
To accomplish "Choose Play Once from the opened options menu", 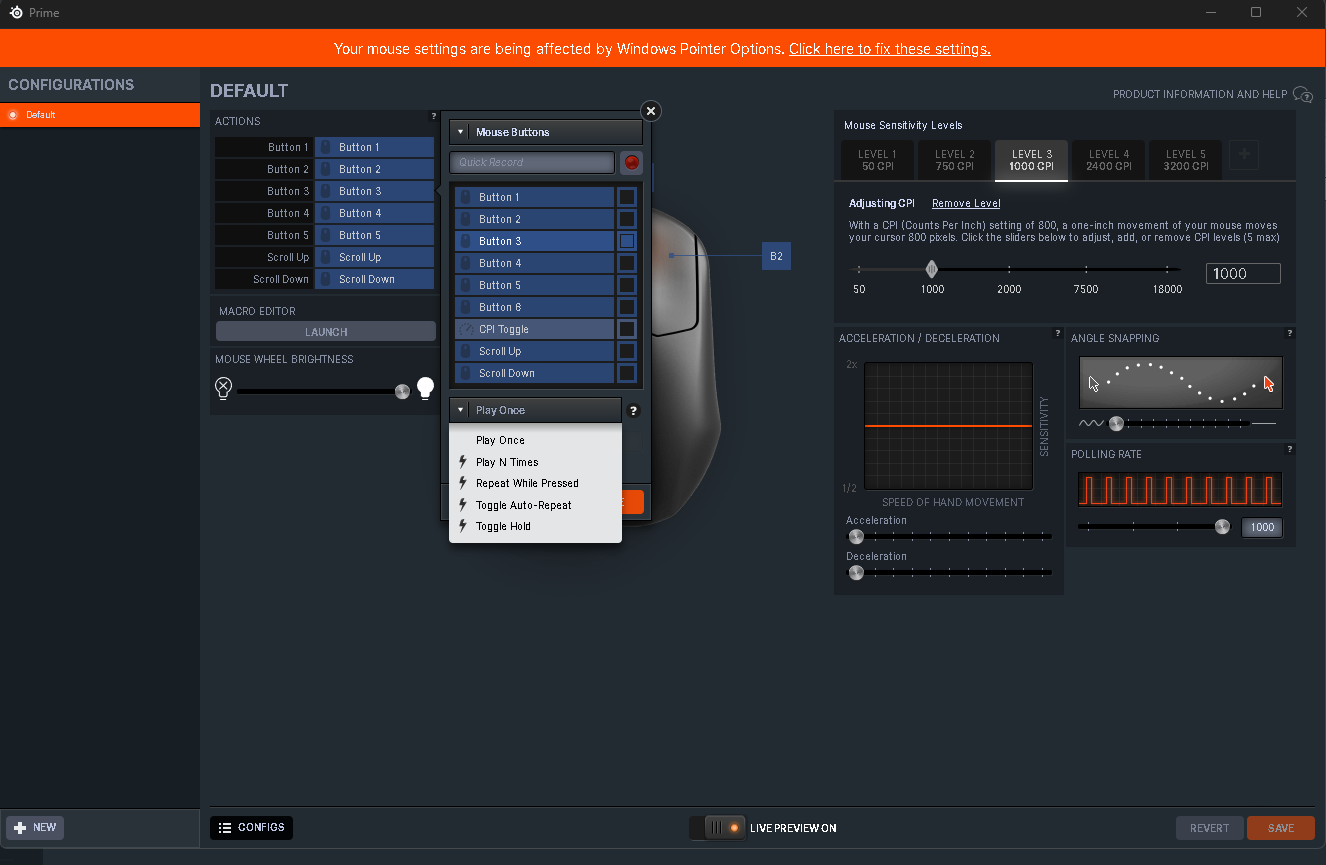I will pyautogui.click(x=536, y=440).
